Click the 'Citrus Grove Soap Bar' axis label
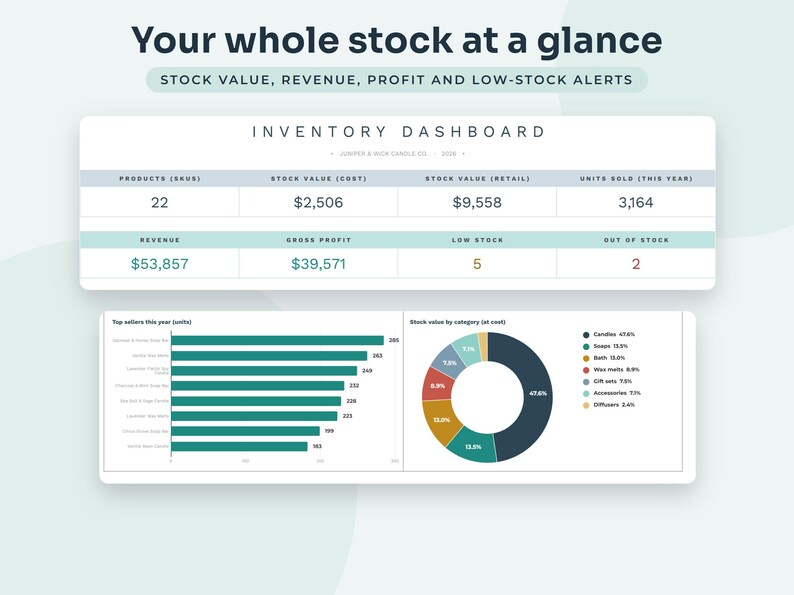The width and height of the screenshot is (794, 595). [x=145, y=431]
